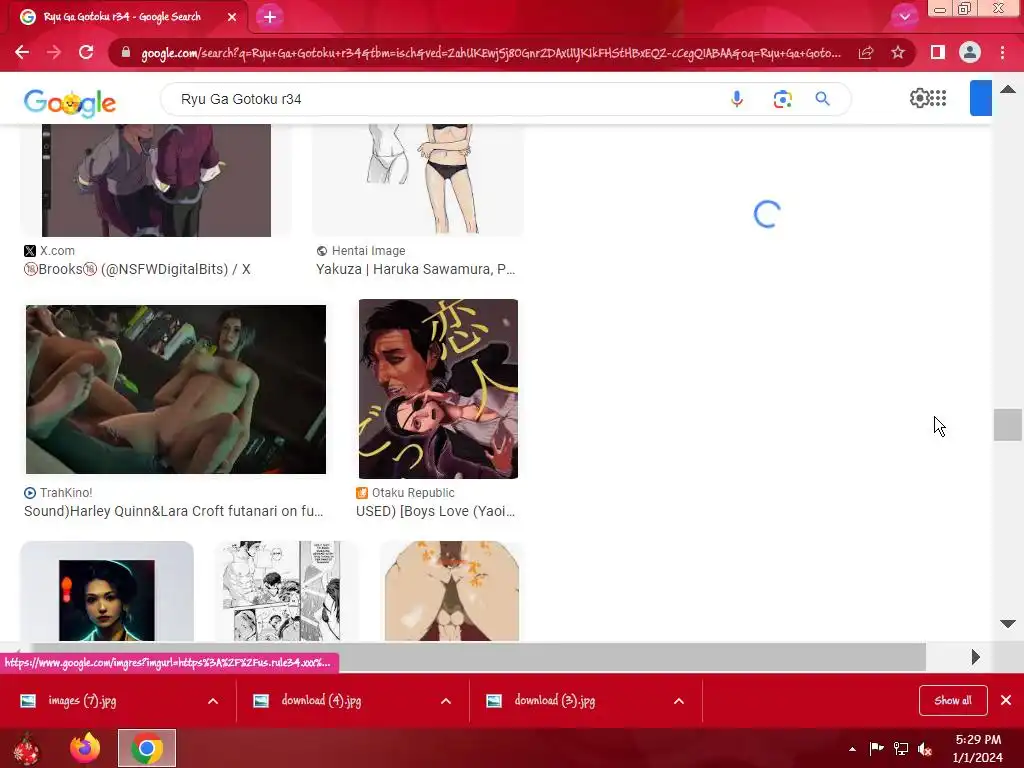Click the forward navigation arrow
The image size is (1024, 768).
click(x=54, y=52)
